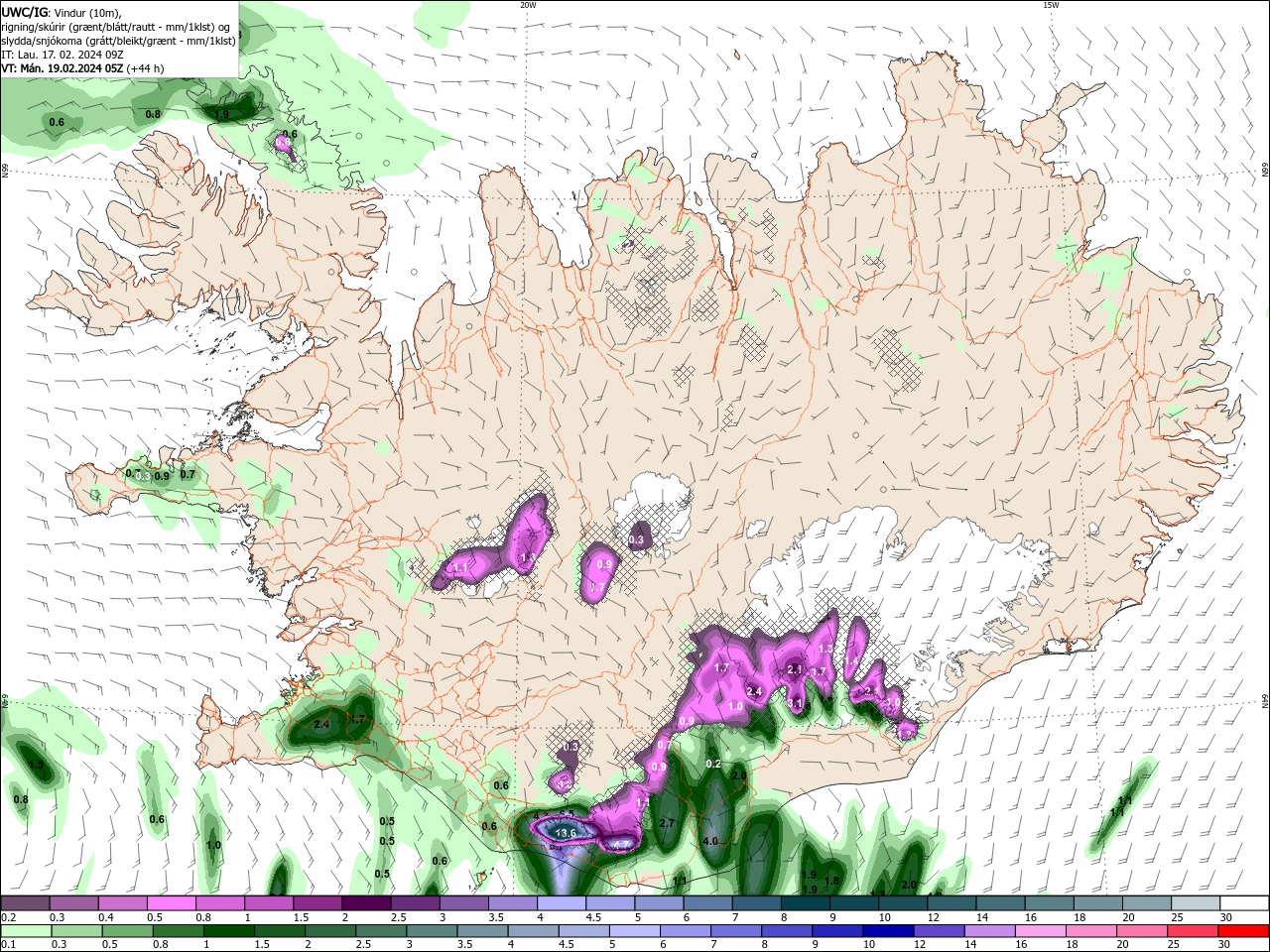
Task: Click the header line starting 'slydda/snjókoma'
Action: [x=118, y=41]
